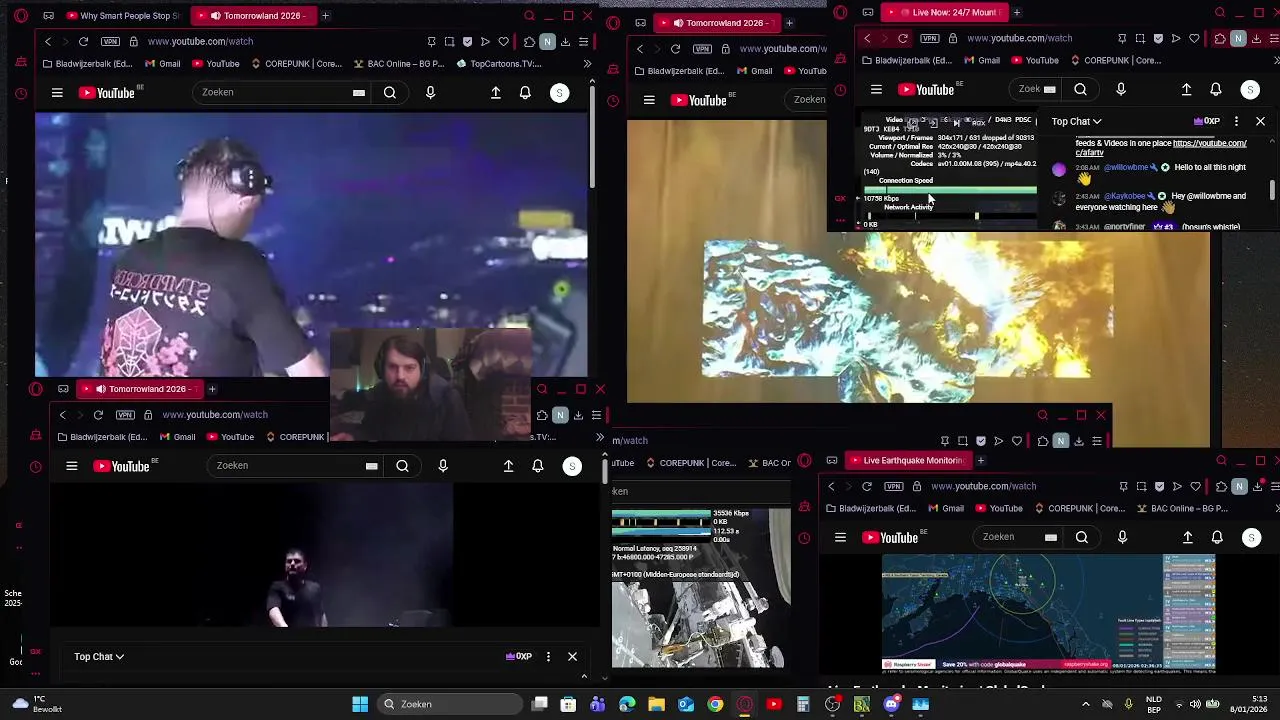Click voice search mic in Earthquake Monitoring window
Viewport: 1280px width, 720px height.
[x=1122, y=537]
